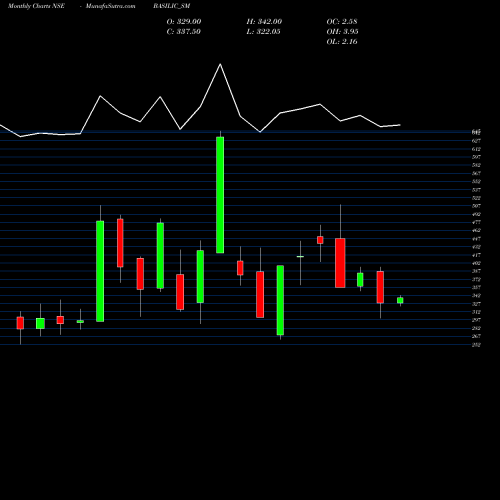Screen dimensions: 500x500
Task: Click the close value "C: 337.50"
Action: [184, 31]
